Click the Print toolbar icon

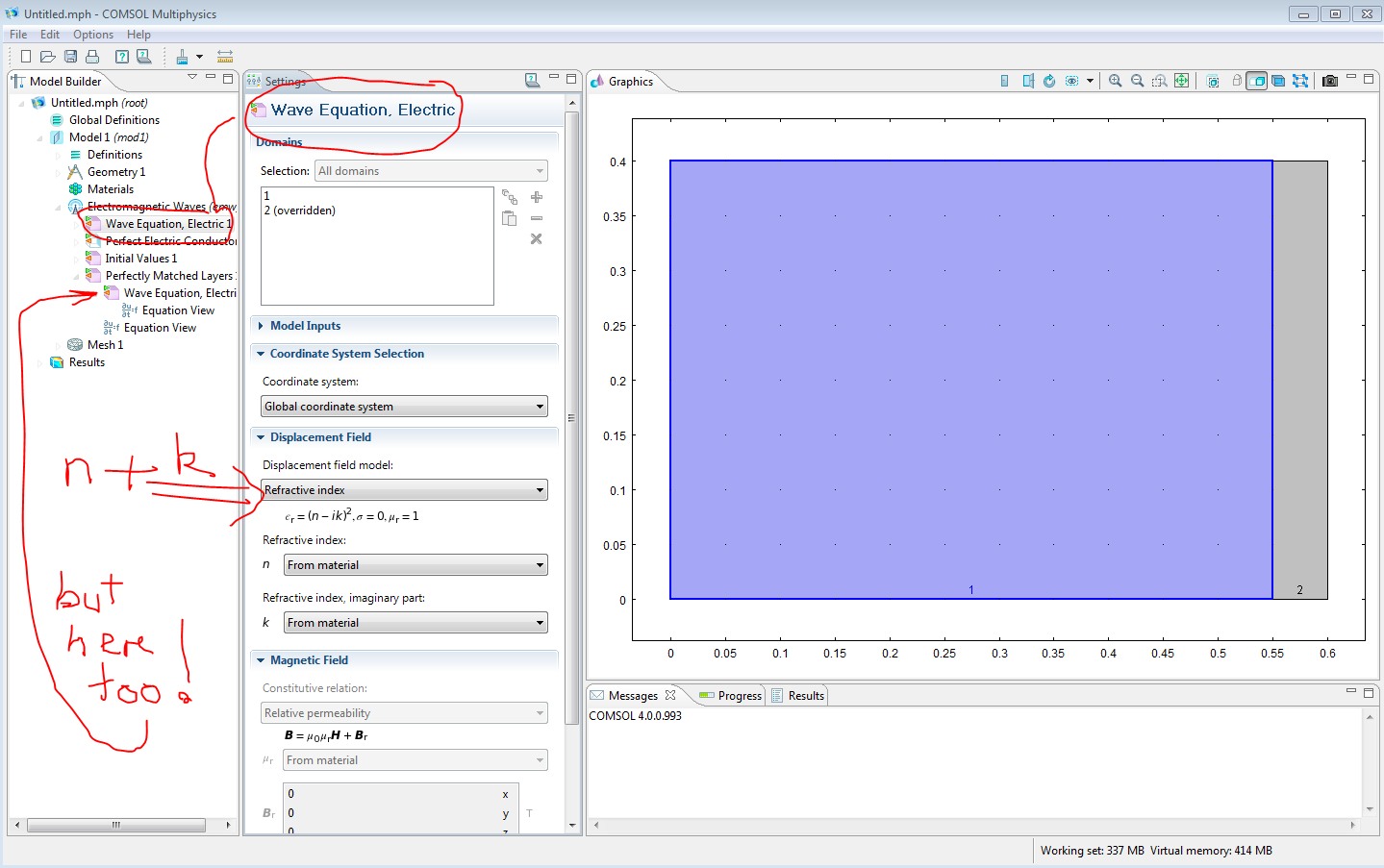(x=92, y=57)
